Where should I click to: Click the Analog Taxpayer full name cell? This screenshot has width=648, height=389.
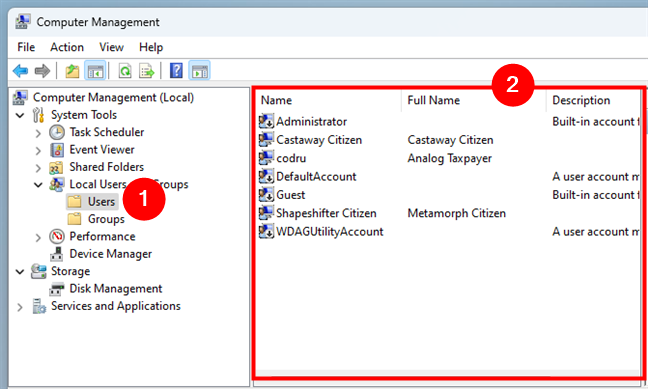450,158
